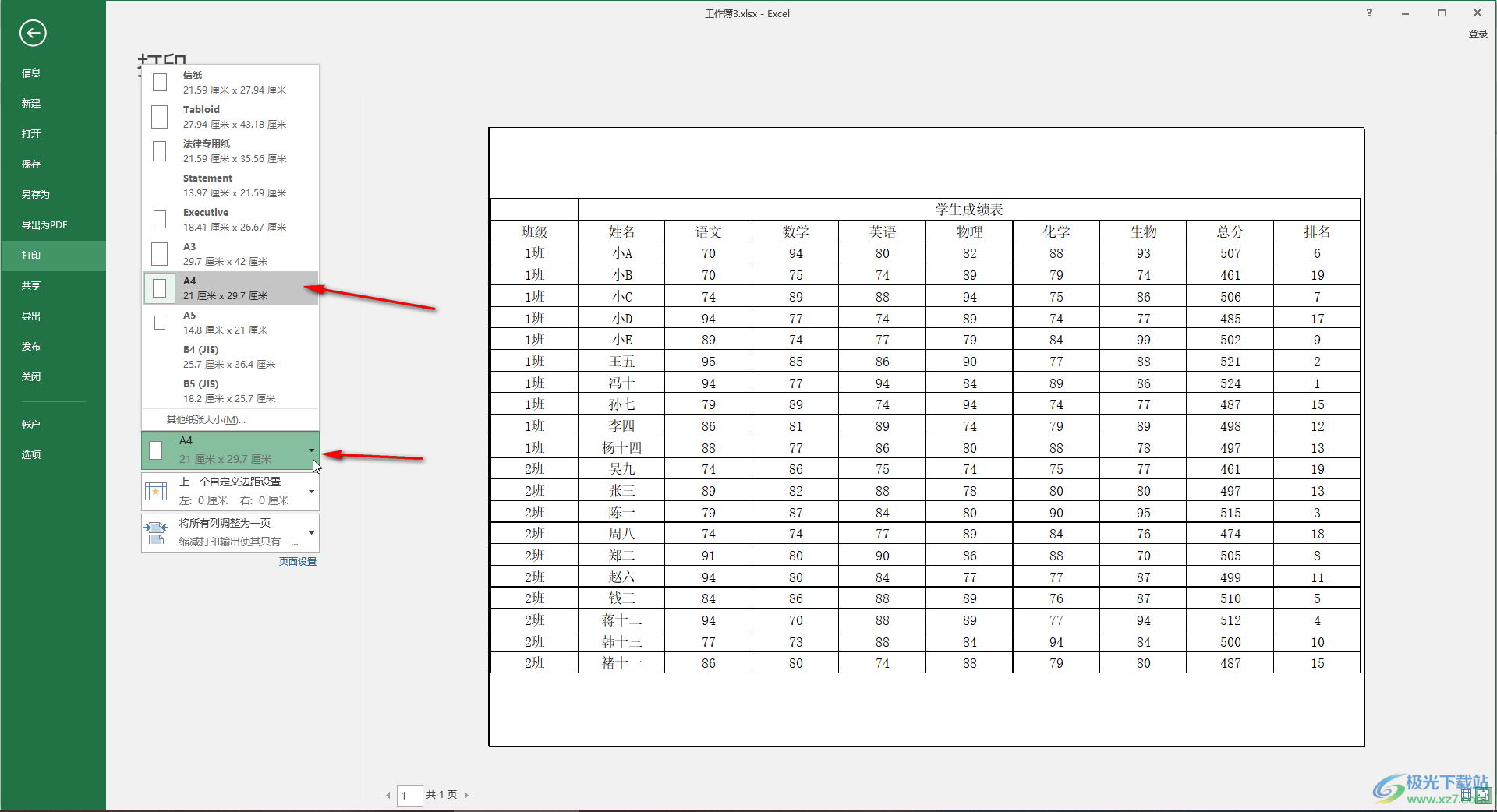Click 保存 (Save) in the sidebar

pyautogui.click(x=53, y=164)
